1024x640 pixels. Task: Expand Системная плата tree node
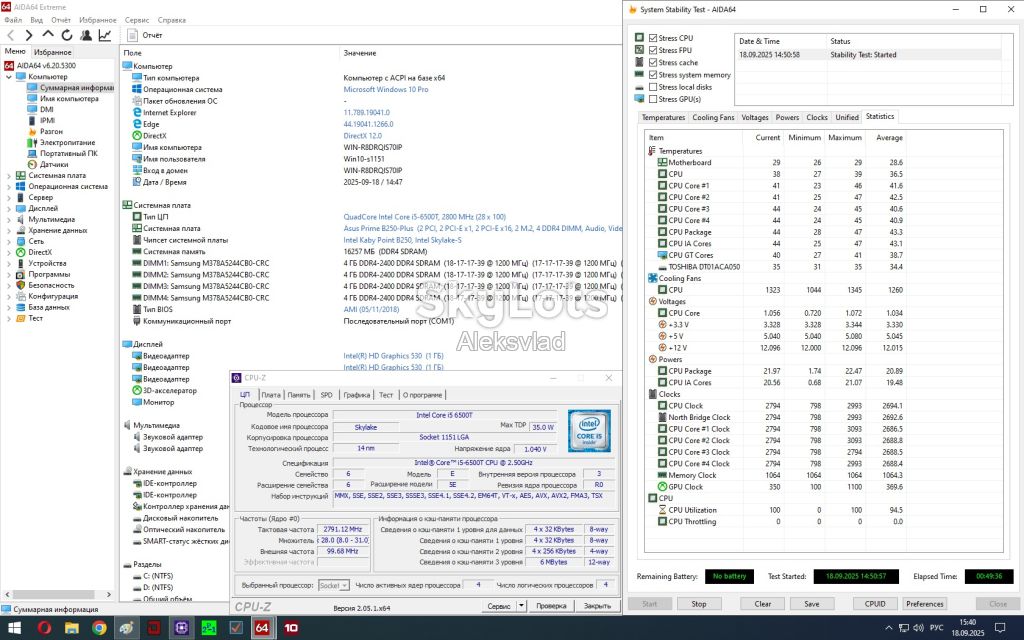point(8,176)
